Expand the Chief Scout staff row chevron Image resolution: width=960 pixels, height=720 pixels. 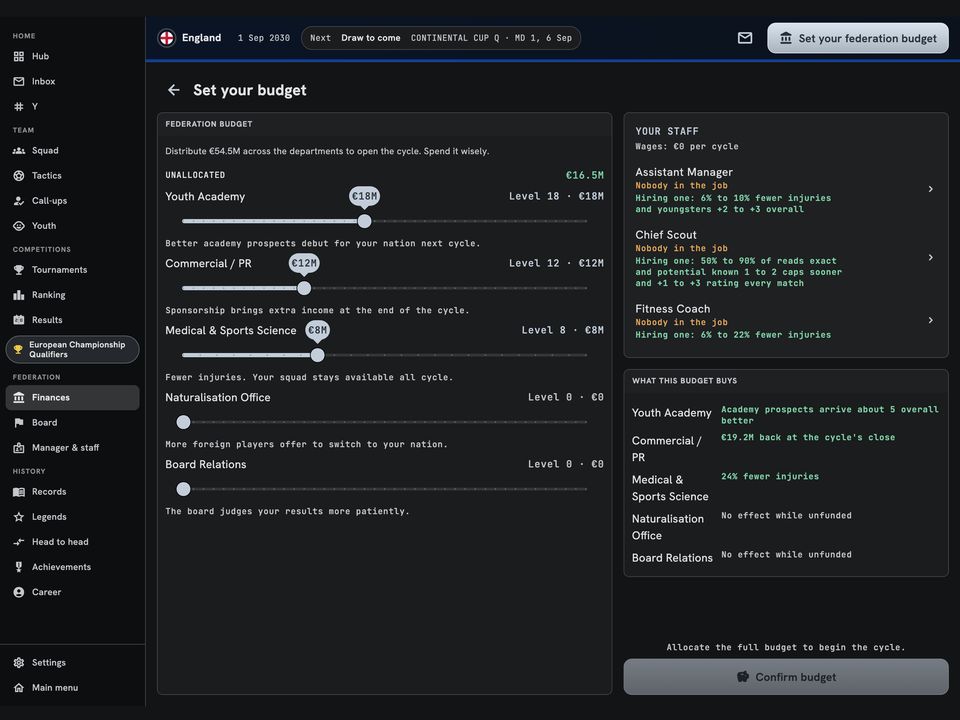[930, 258]
